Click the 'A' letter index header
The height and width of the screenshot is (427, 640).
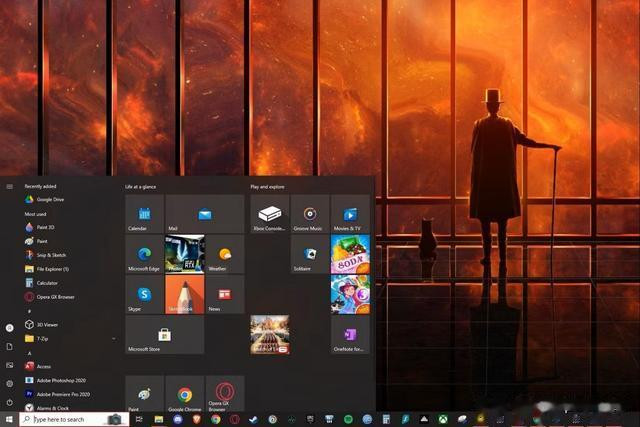(29, 353)
